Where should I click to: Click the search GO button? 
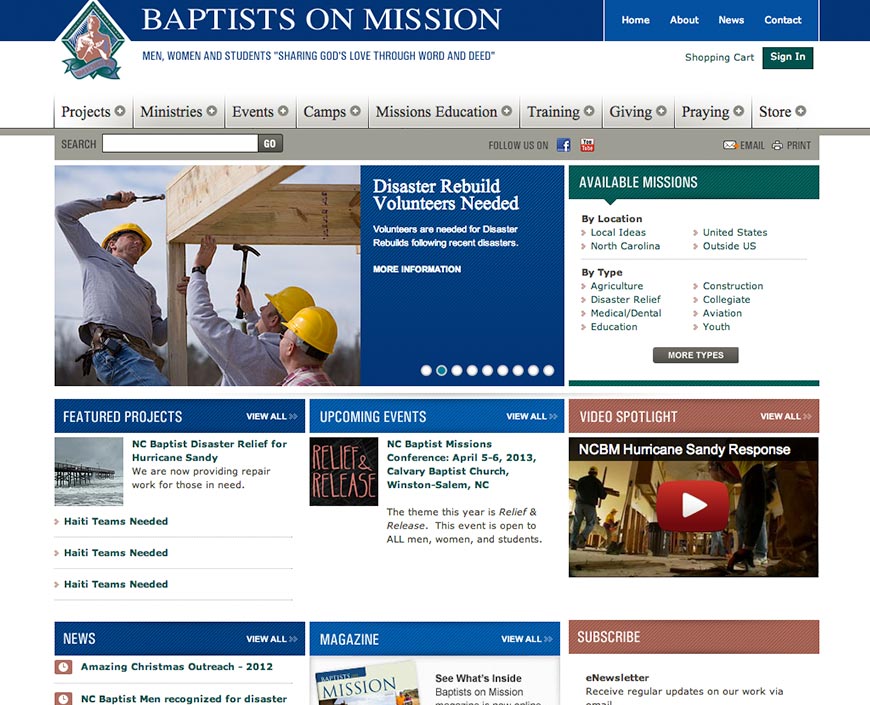pos(270,144)
